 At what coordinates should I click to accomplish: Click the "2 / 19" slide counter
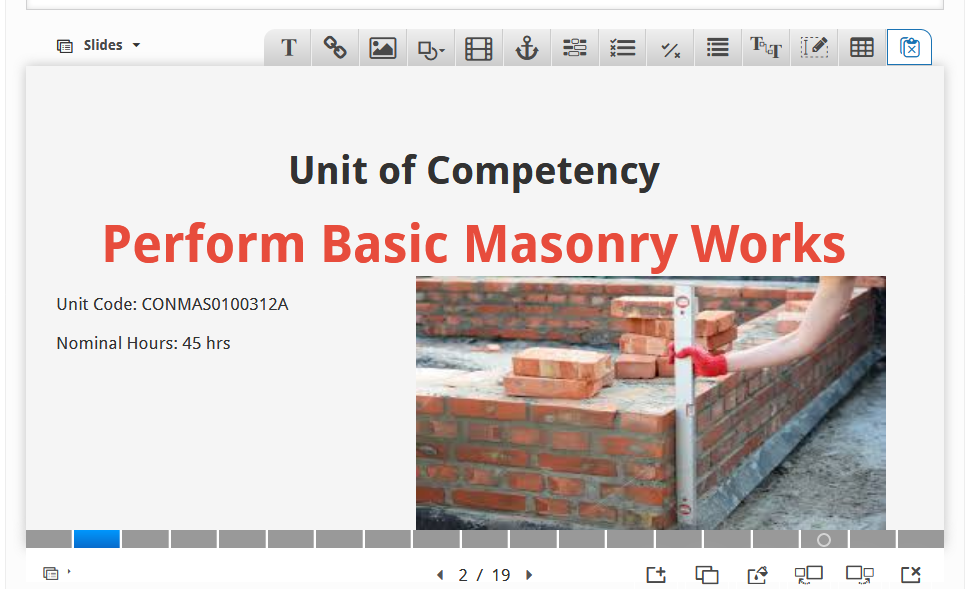coord(484,575)
